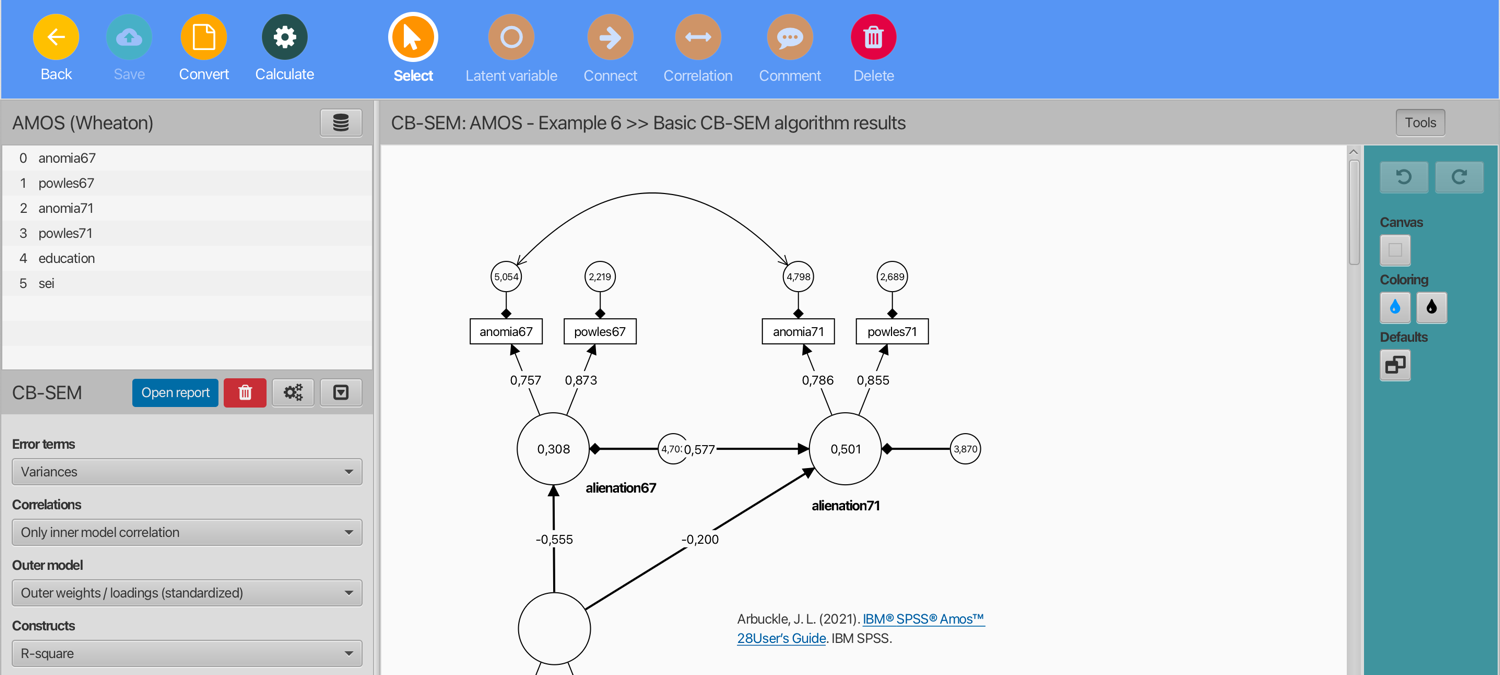Activate the Select pointer tool
The height and width of the screenshot is (675, 1500).
(x=413, y=38)
